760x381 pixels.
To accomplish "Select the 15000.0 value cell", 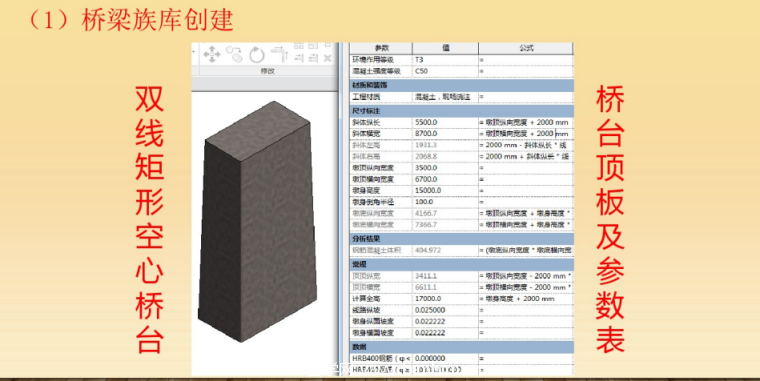I will (445, 190).
